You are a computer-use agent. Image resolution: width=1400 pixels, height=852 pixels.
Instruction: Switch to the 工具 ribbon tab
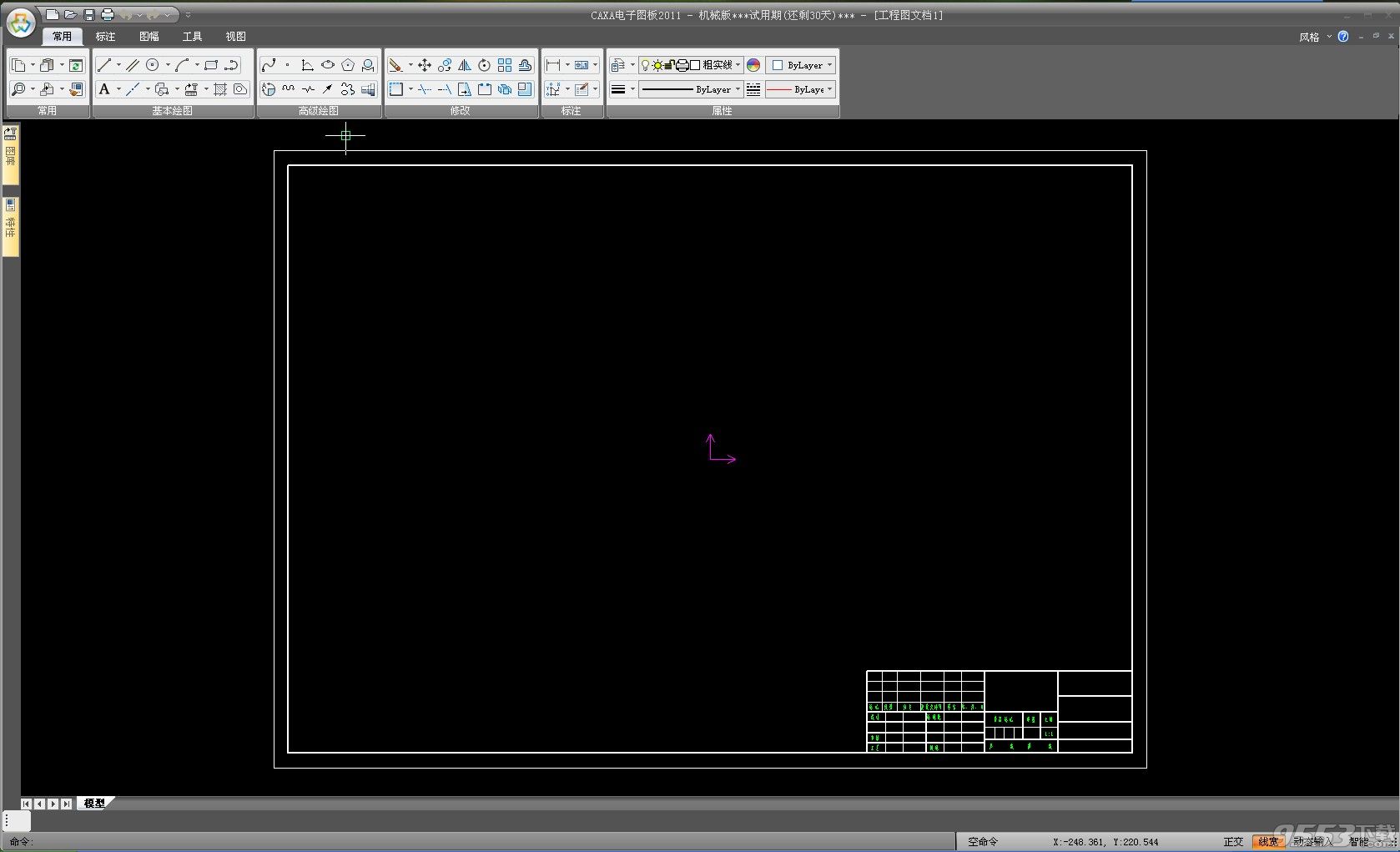[193, 37]
